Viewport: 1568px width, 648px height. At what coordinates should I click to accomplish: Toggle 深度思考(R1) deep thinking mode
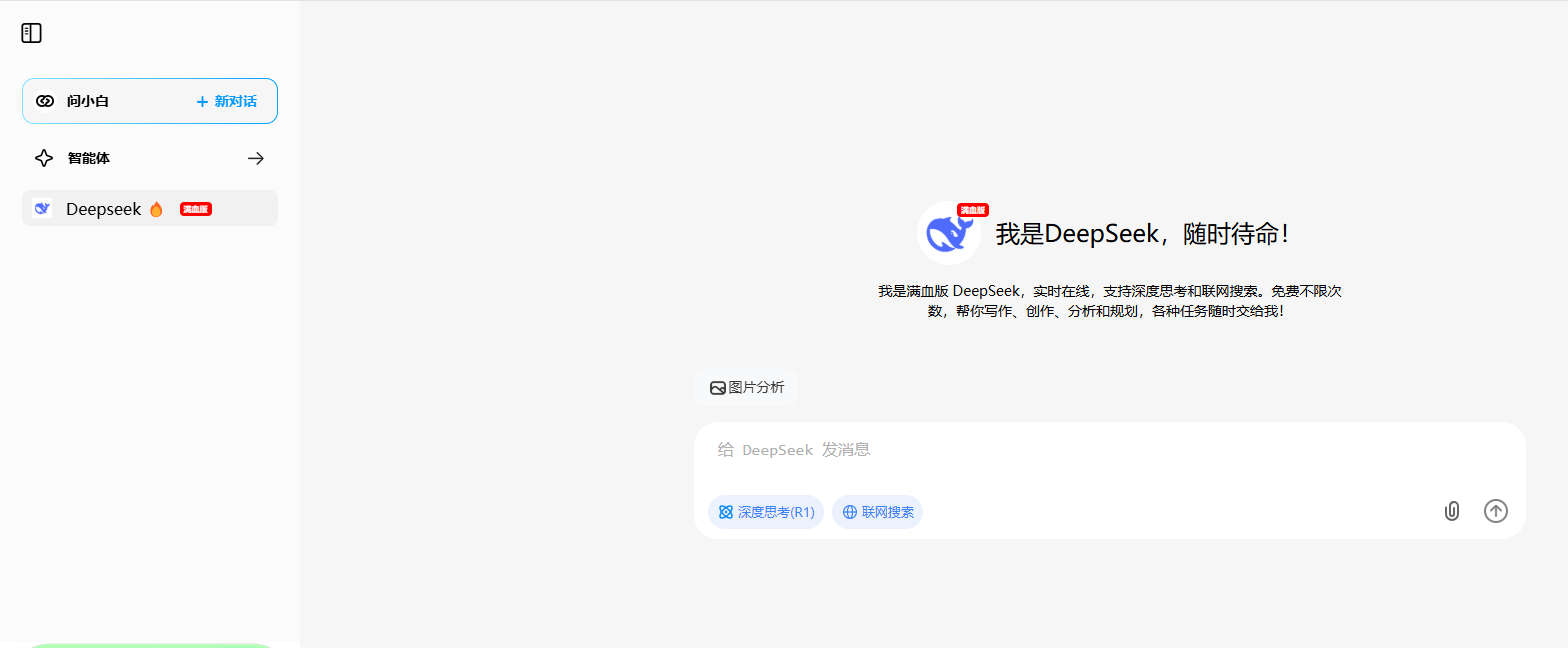coord(766,512)
